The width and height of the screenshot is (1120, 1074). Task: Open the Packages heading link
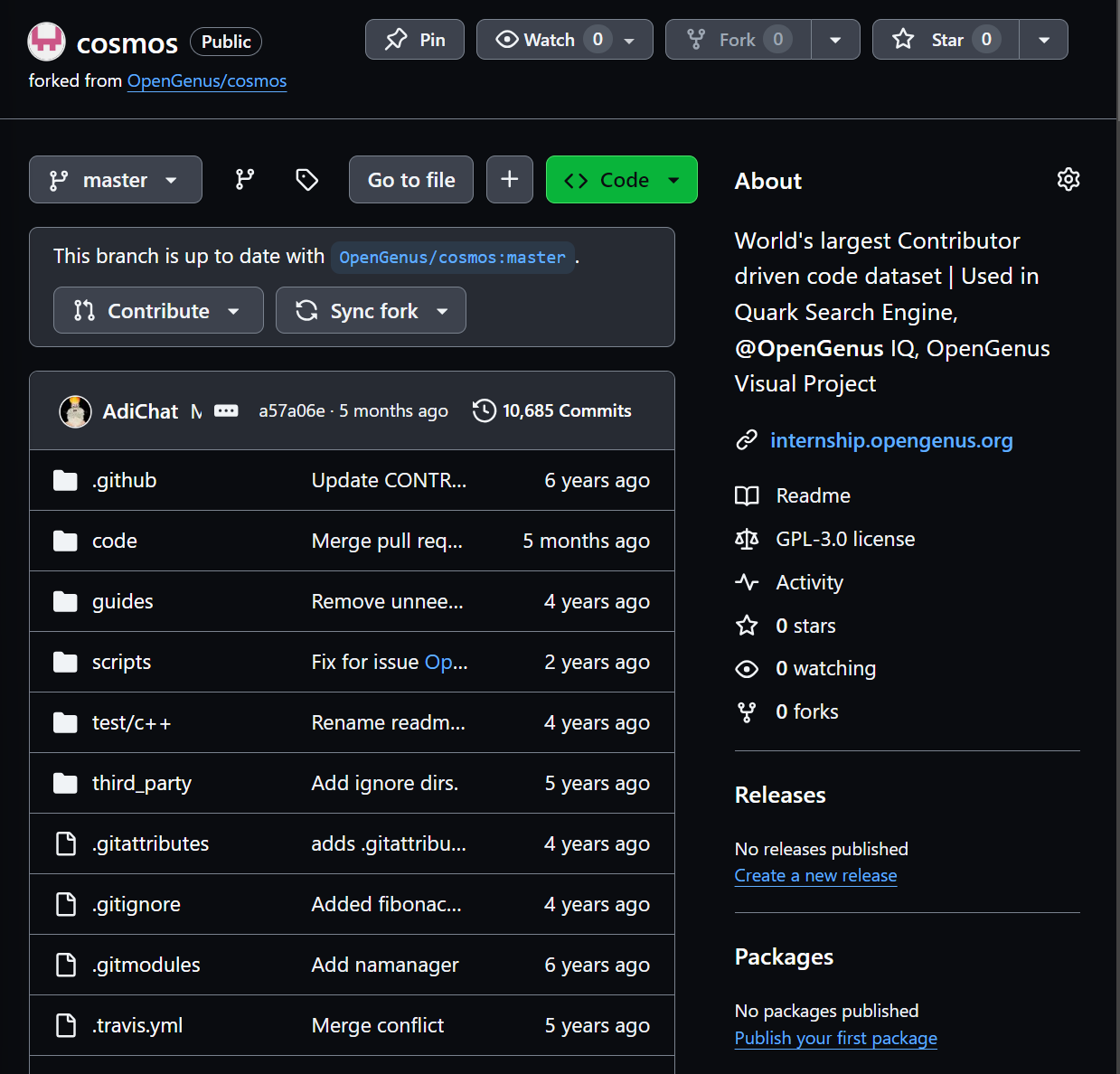[x=784, y=956]
